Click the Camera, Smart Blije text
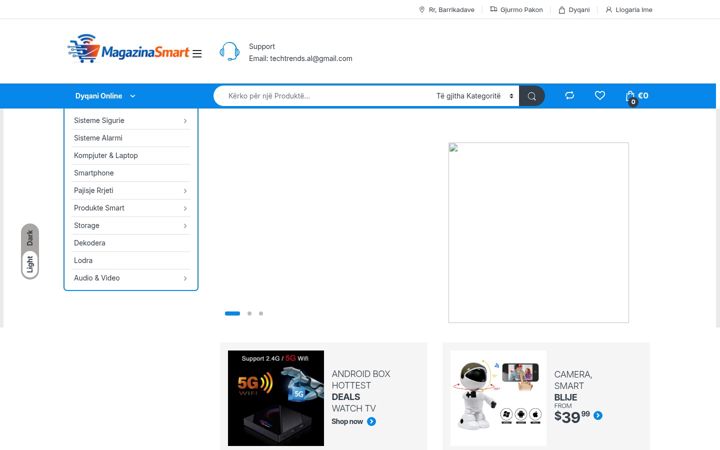The height and width of the screenshot is (450, 720). (573, 386)
